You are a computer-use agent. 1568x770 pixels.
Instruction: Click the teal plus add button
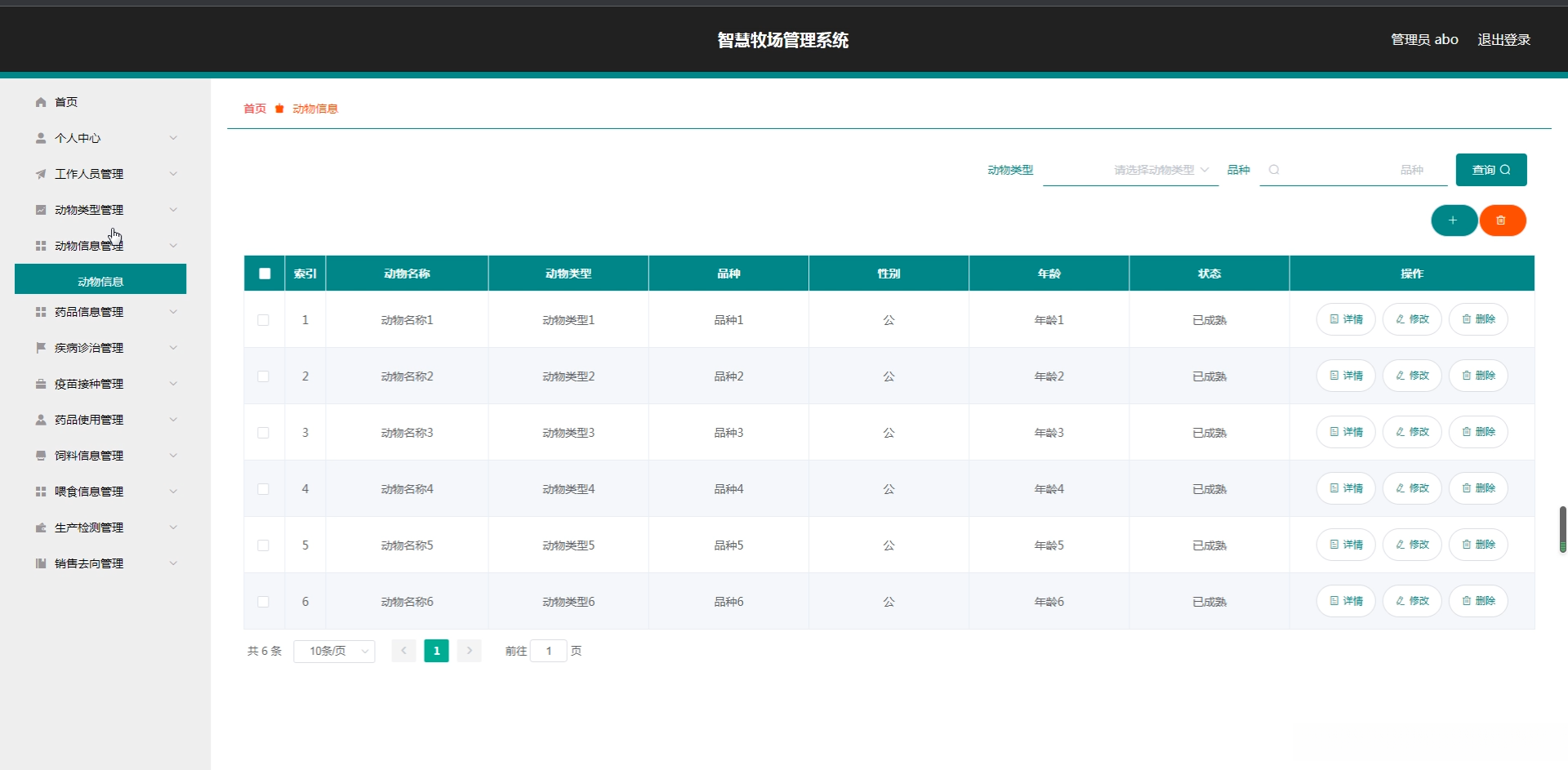[x=1454, y=220]
